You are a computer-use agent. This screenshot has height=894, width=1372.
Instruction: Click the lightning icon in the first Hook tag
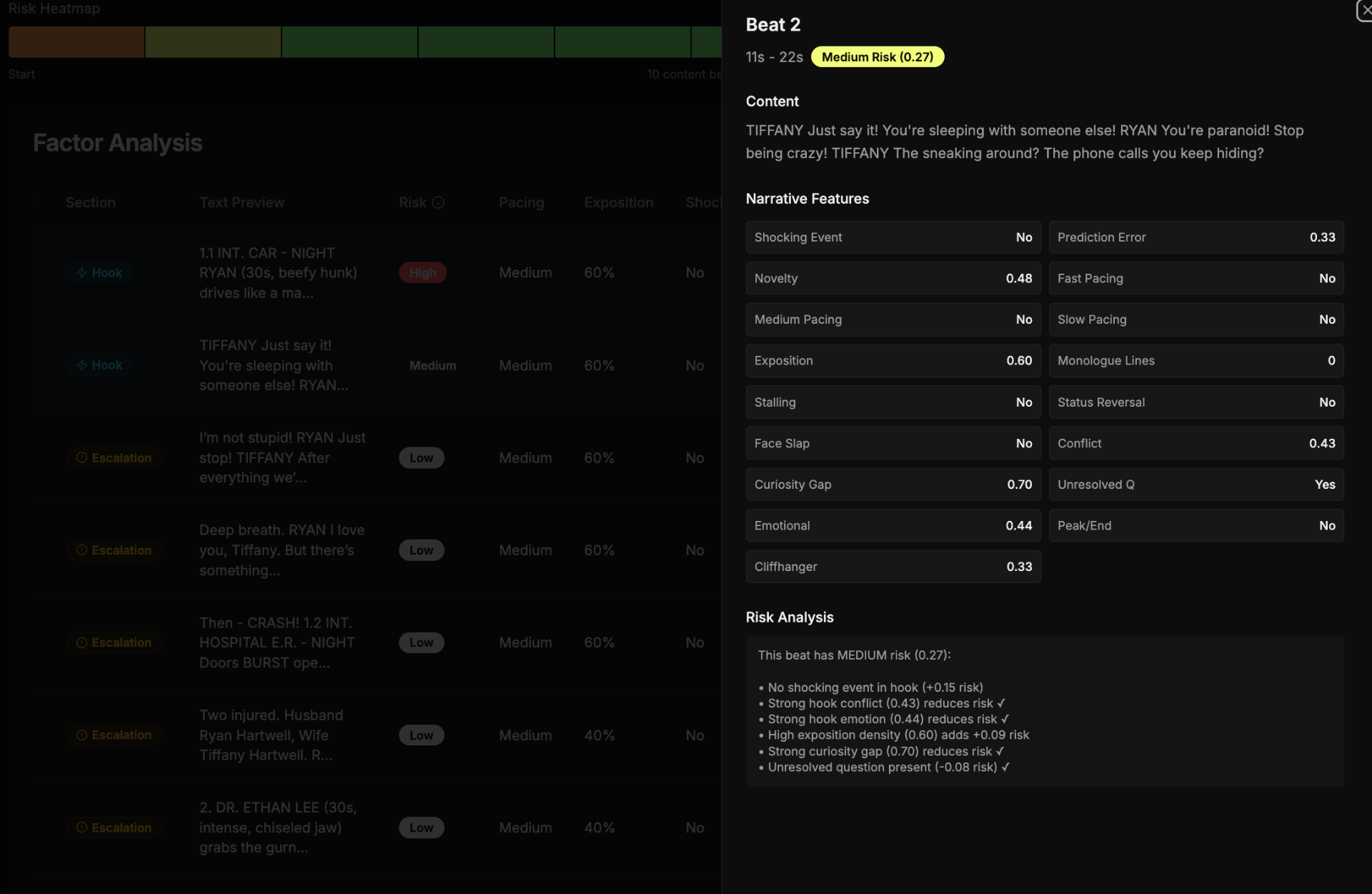point(82,273)
